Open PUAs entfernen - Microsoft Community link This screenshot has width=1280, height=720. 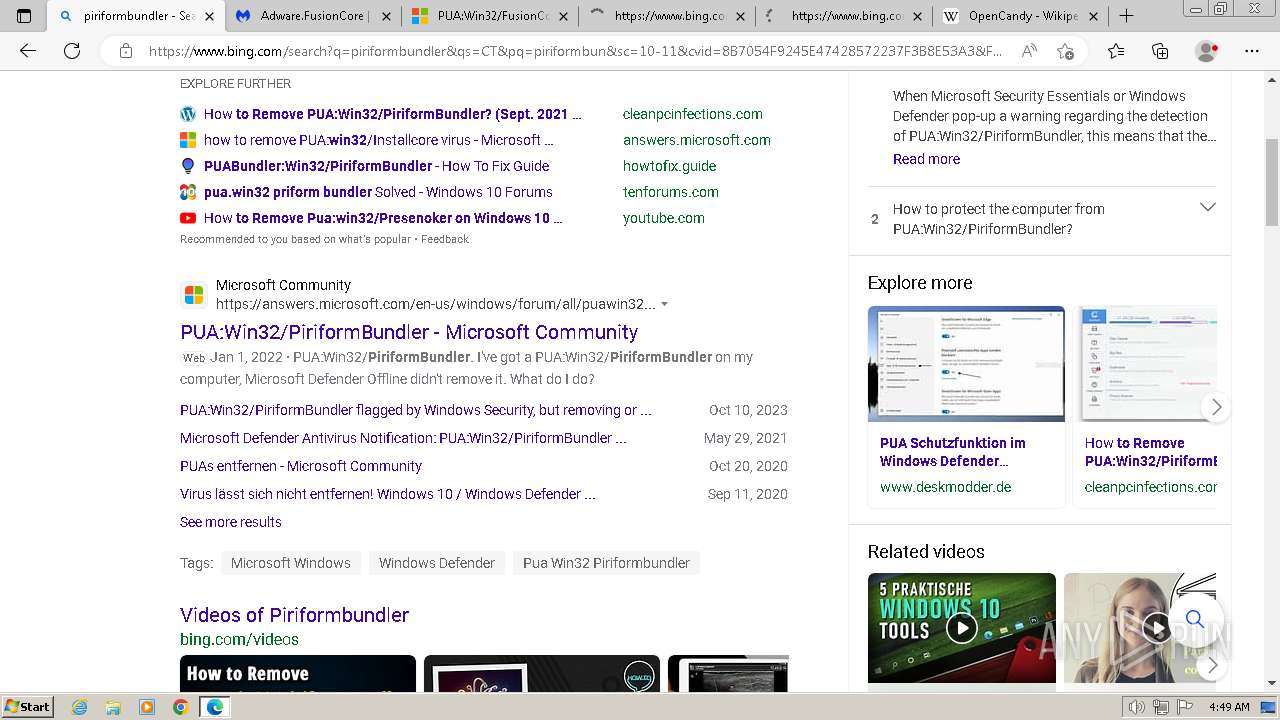301,466
